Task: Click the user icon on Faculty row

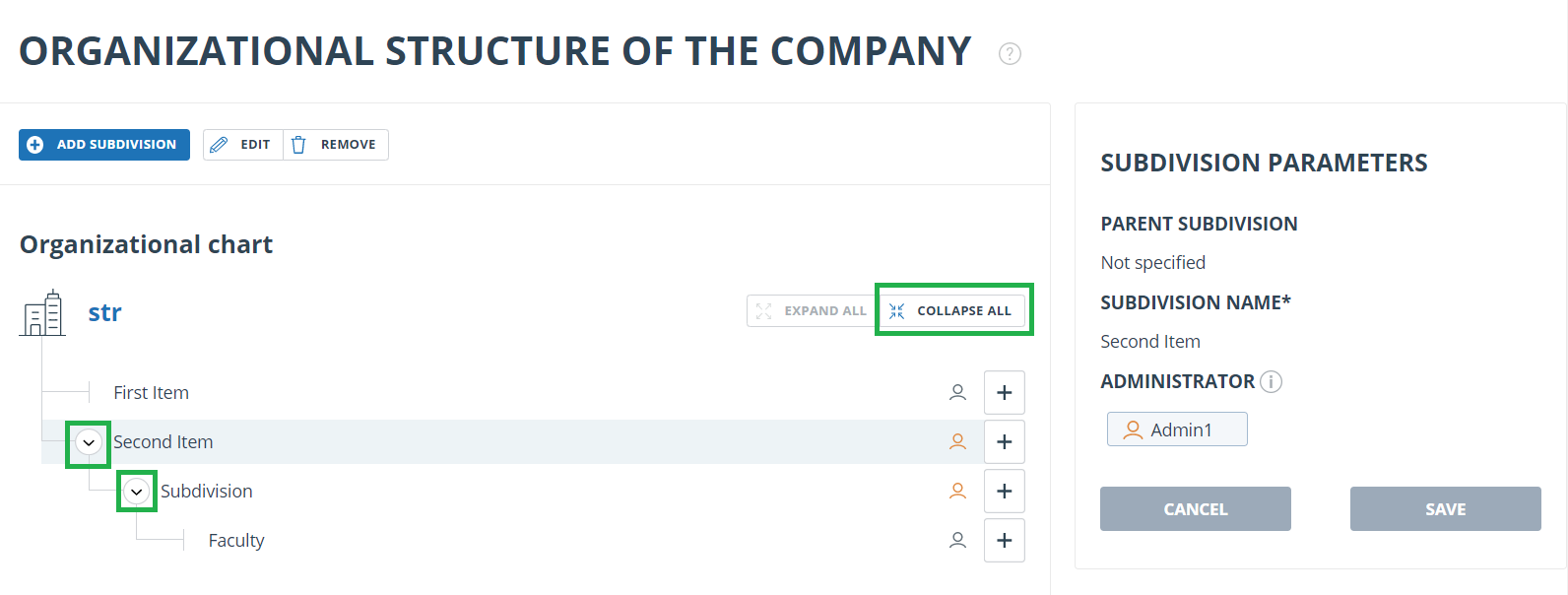Action: tap(957, 540)
